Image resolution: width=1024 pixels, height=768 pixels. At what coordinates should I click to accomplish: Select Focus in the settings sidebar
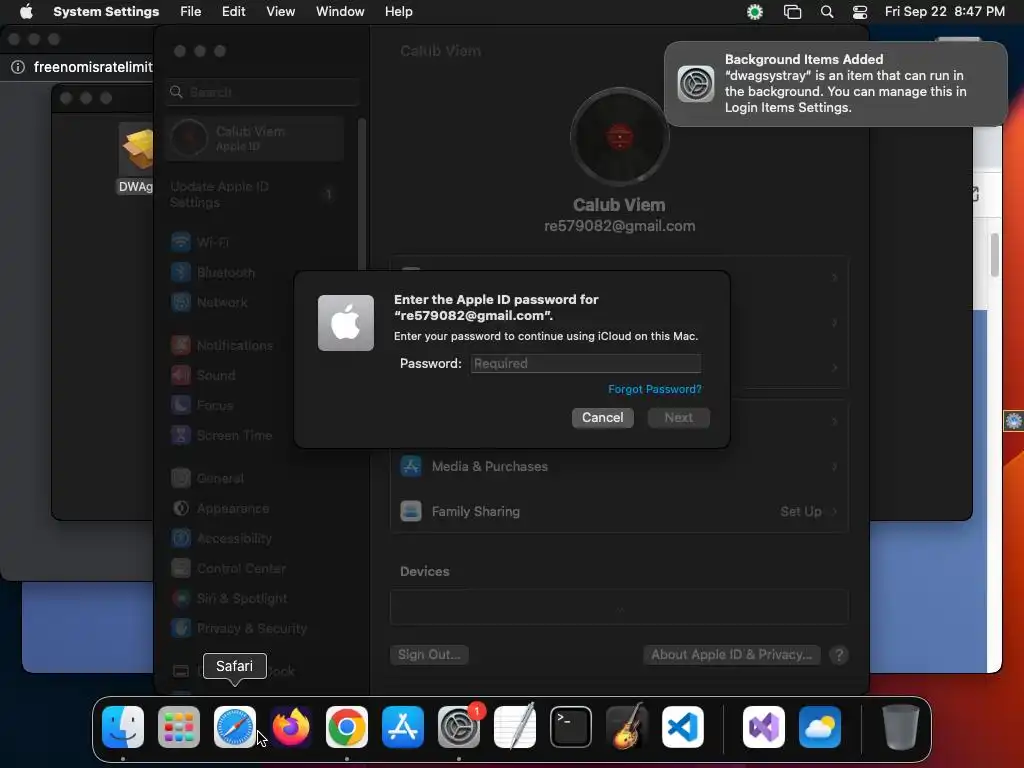[x=255, y=406]
